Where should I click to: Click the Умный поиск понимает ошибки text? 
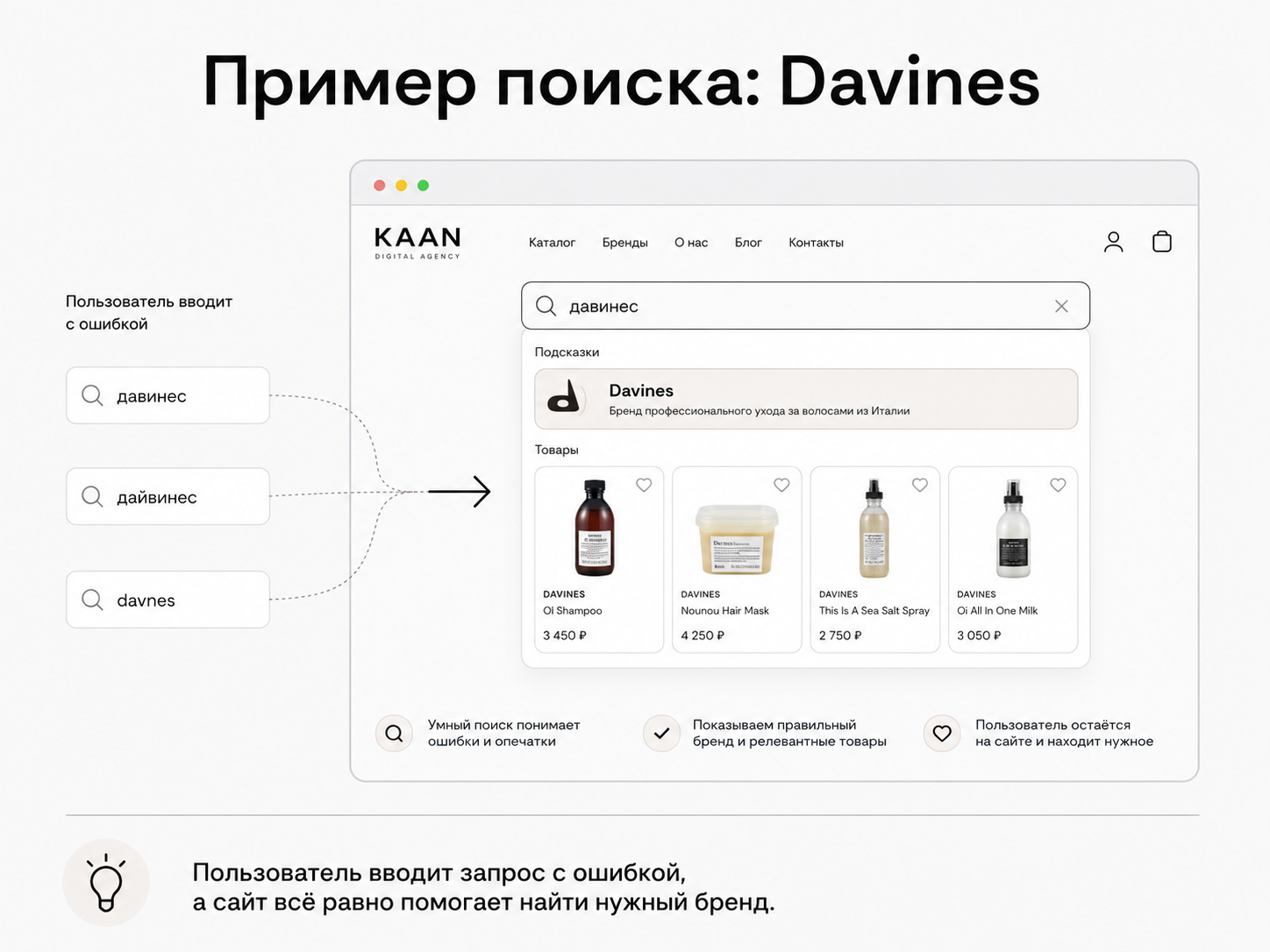(x=504, y=734)
